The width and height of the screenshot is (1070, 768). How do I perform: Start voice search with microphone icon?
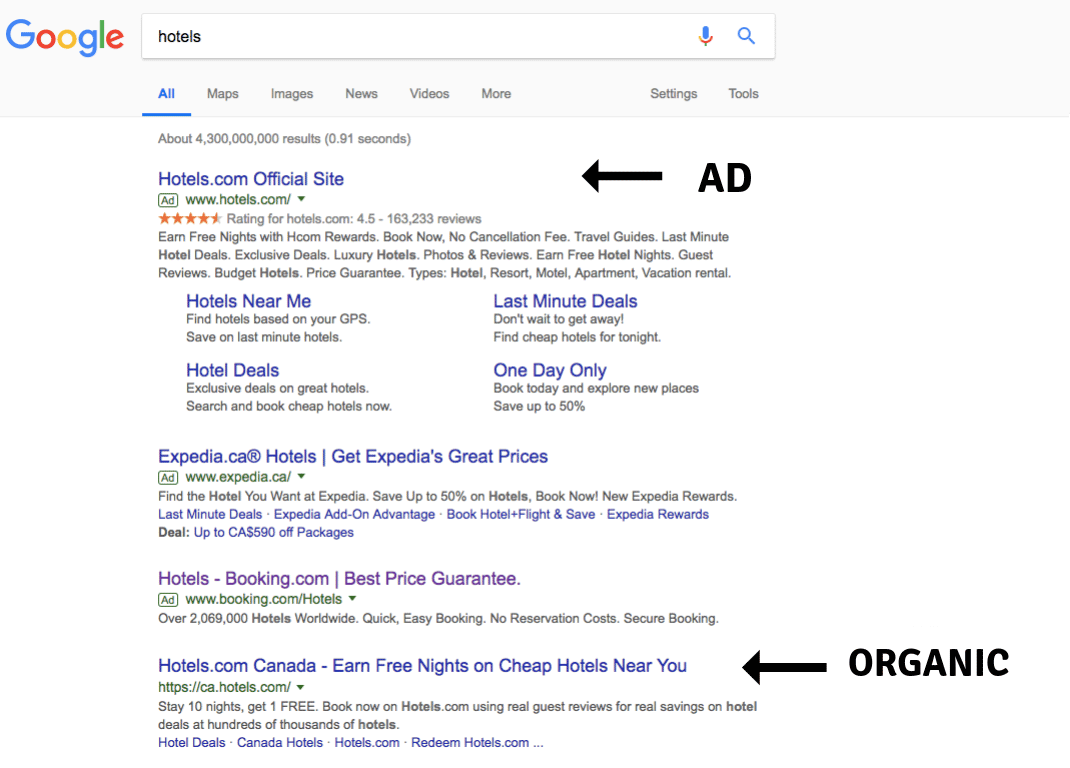[x=706, y=37]
